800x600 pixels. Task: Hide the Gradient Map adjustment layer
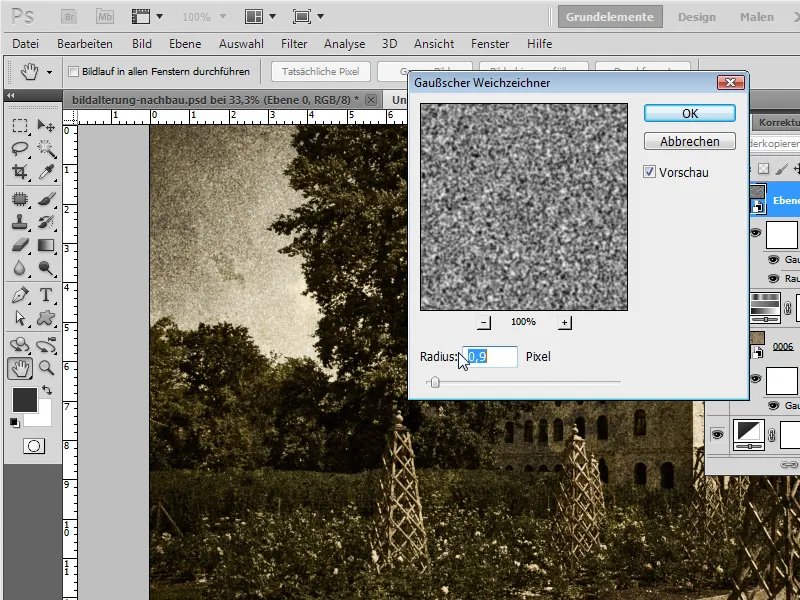[x=717, y=435]
